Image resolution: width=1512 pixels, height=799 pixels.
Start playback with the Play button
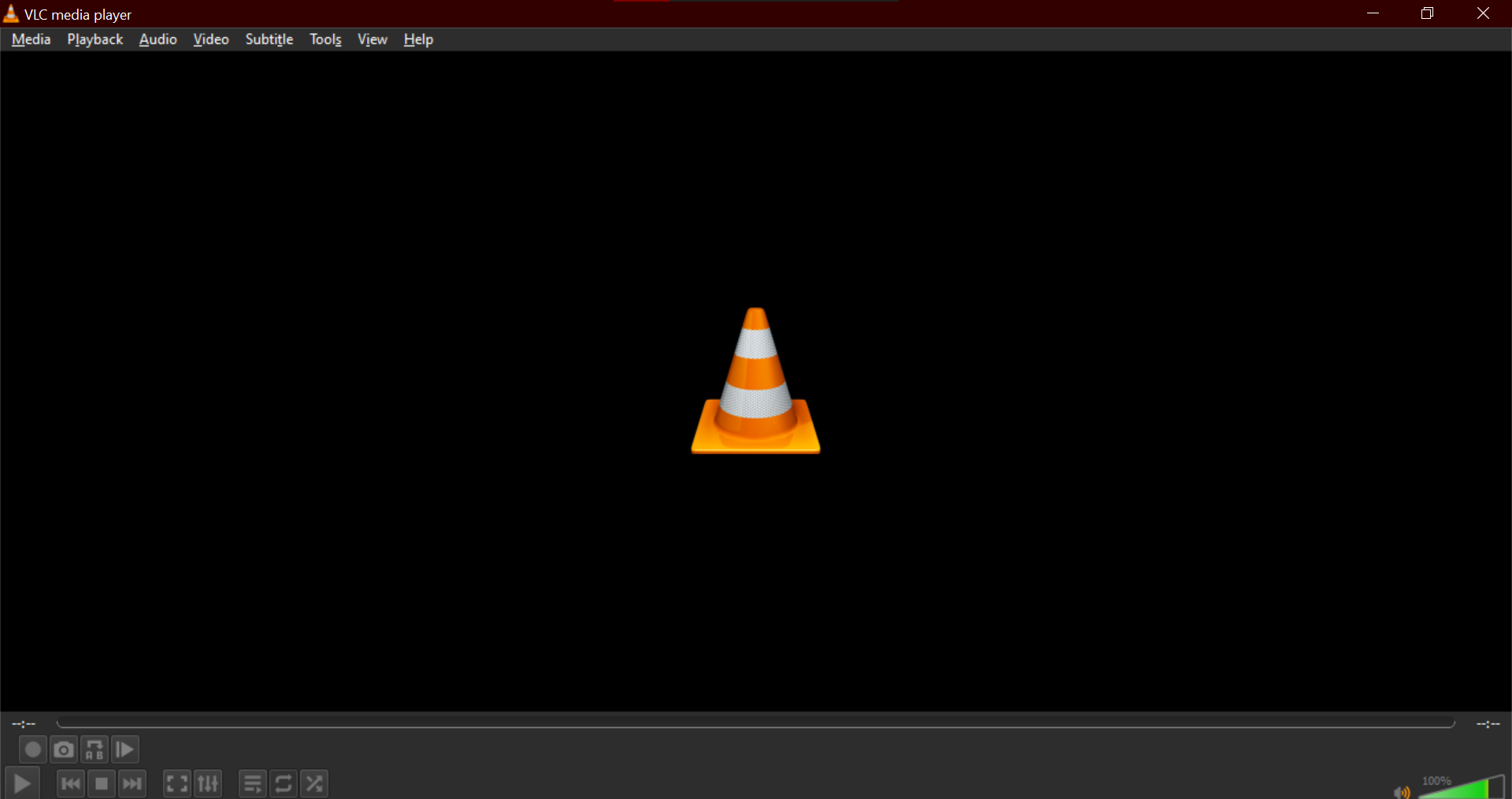22,783
